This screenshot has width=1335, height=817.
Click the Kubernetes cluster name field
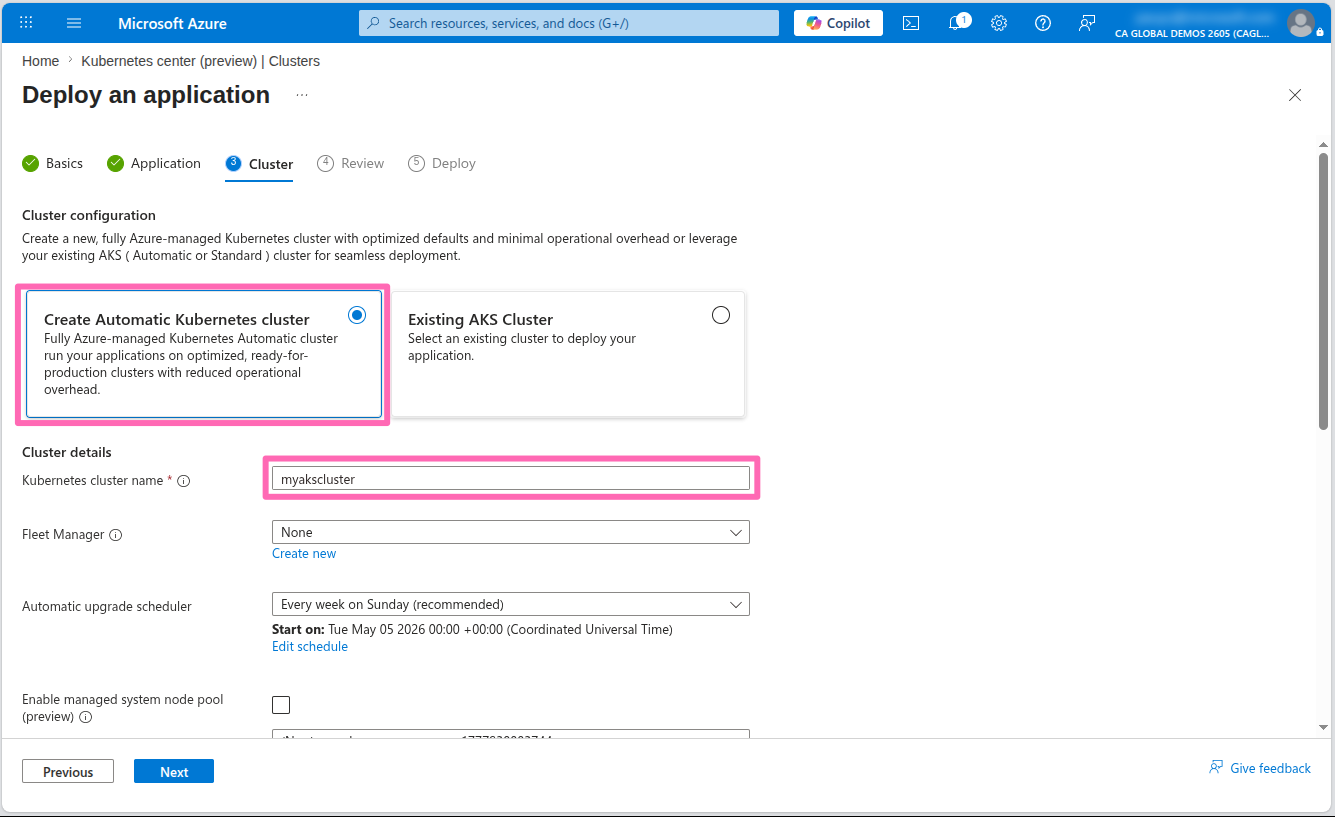coord(511,479)
